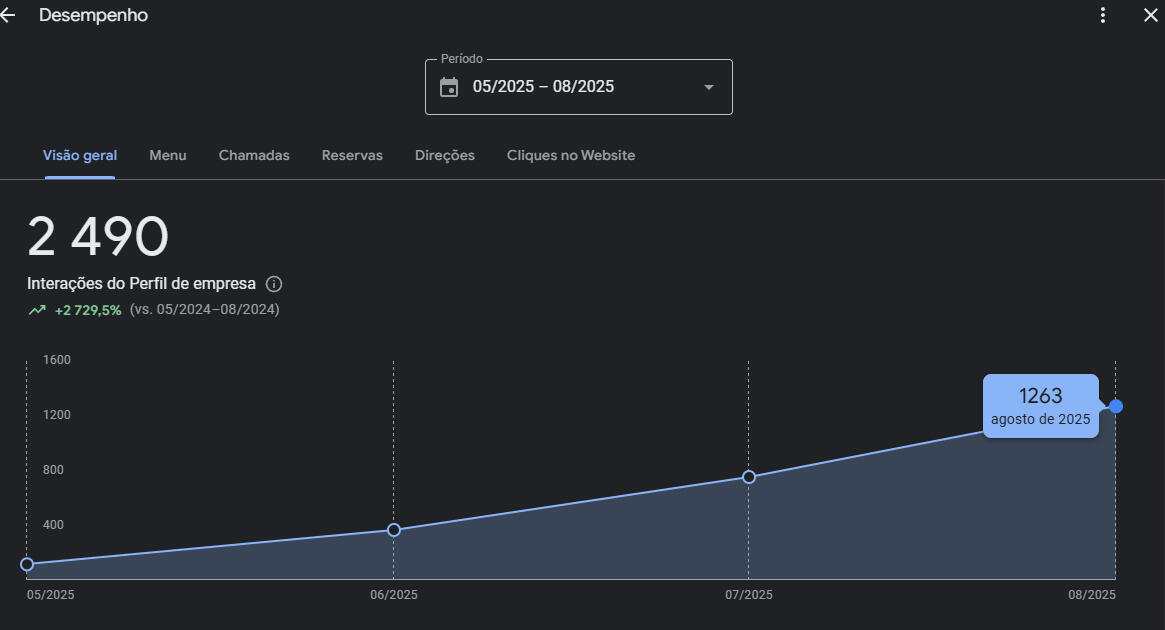
Task: Switch to the Menu tab
Action: pyautogui.click(x=168, y=155)
